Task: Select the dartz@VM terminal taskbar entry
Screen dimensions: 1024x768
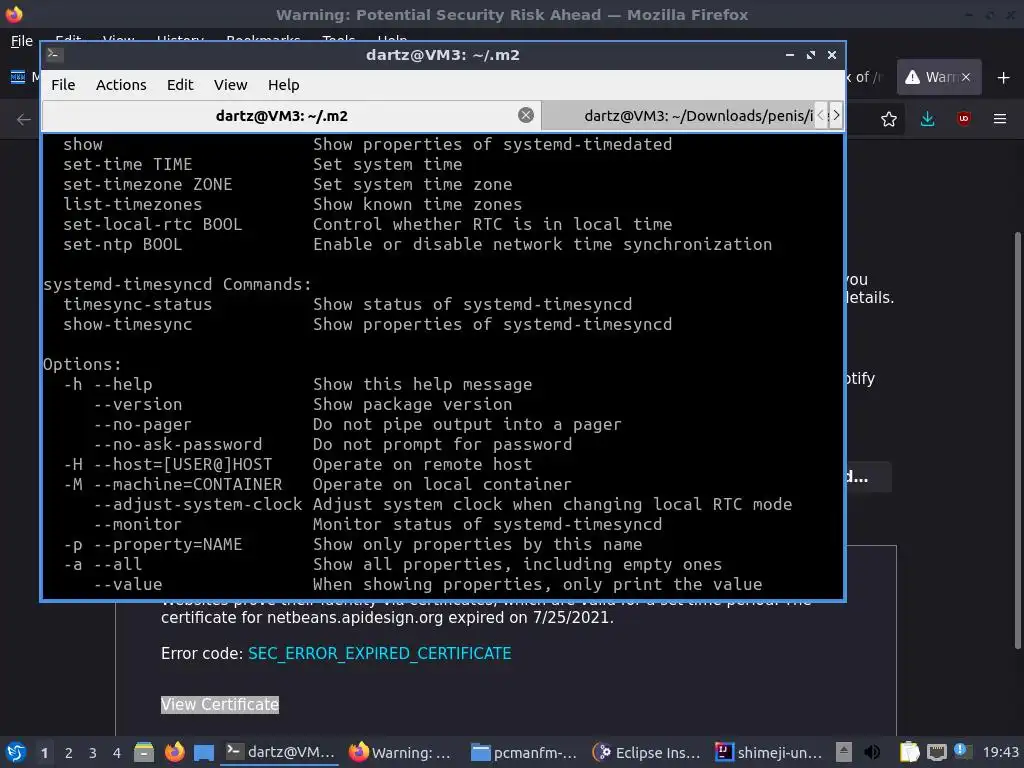Action: pos(280,752)
